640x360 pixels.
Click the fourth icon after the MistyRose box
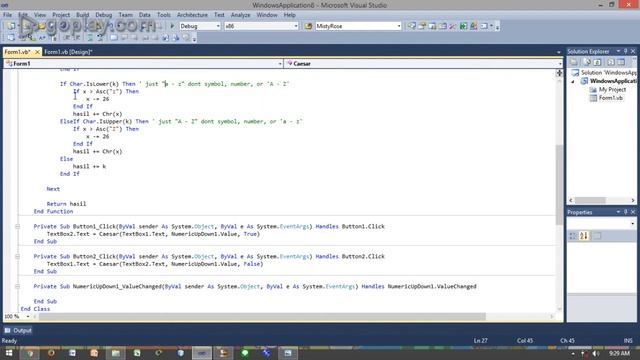[443, 26]
